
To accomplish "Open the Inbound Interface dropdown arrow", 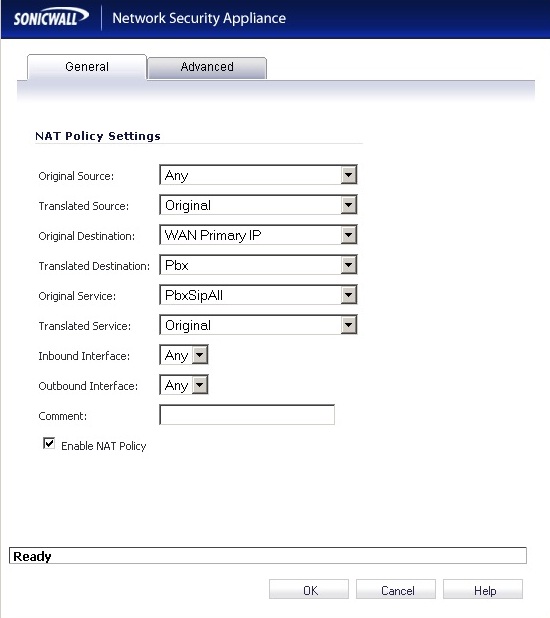I will [200, 355].
